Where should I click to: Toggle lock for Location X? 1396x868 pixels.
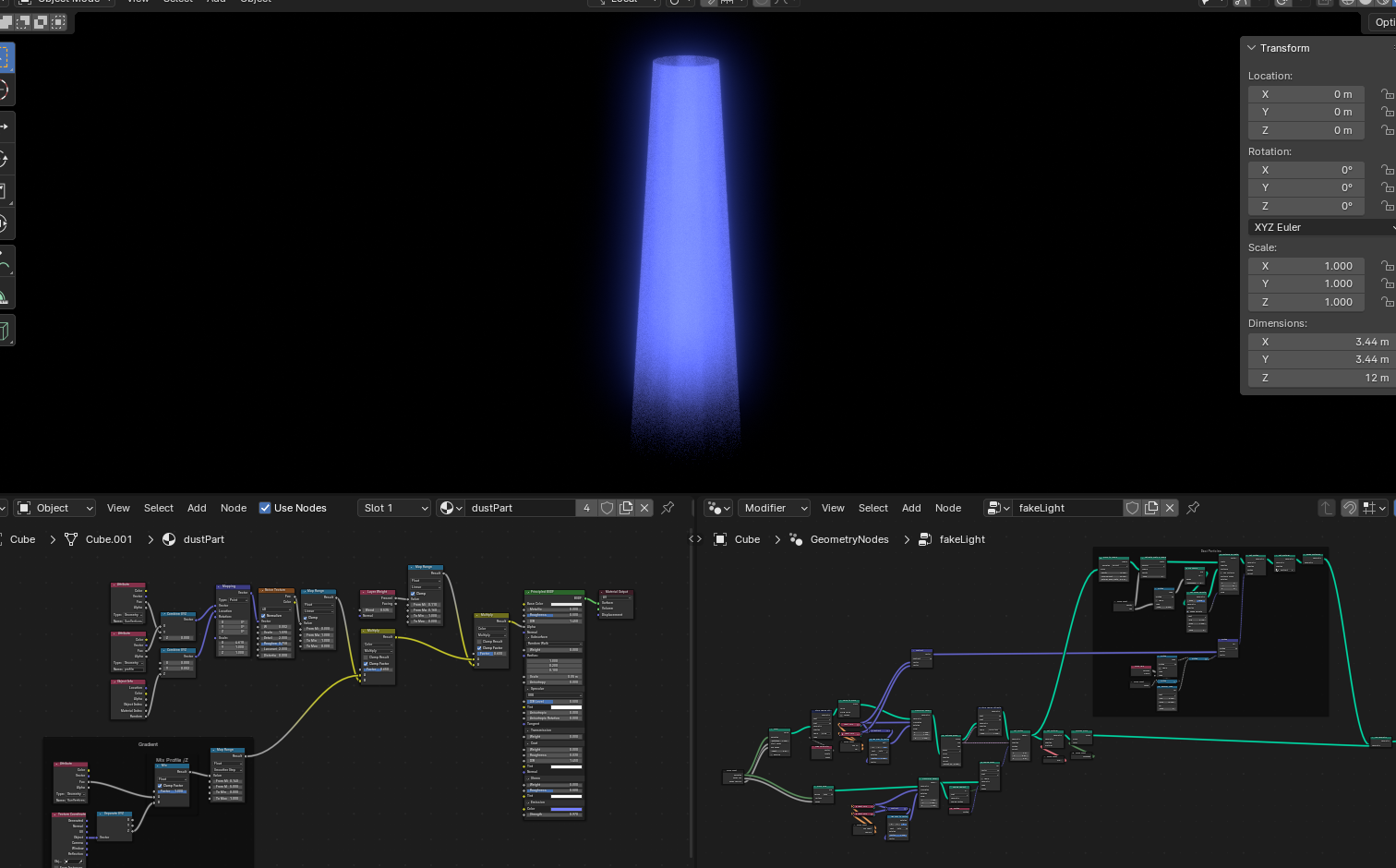click(x=1386, y=94)
